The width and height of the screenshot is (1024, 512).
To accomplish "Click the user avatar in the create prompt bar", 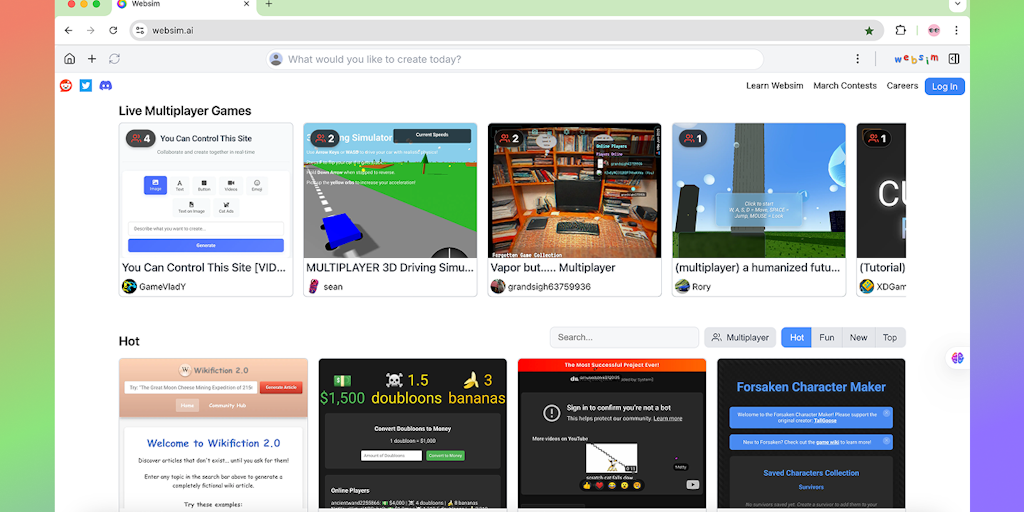I will point(276,59).
